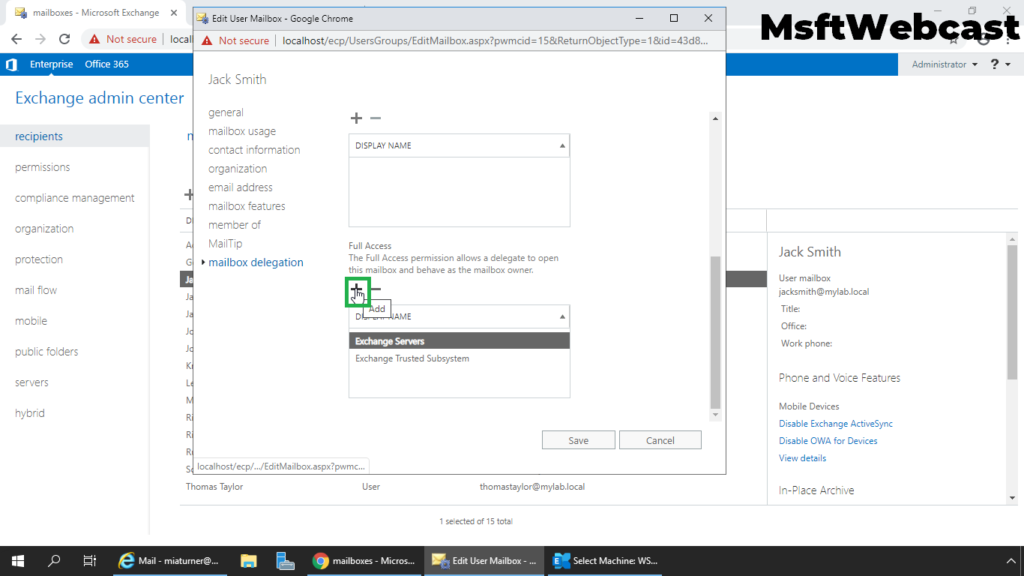The image size is (1024, 576).
Task: Open the contact information section
Action: click(254, 150)
